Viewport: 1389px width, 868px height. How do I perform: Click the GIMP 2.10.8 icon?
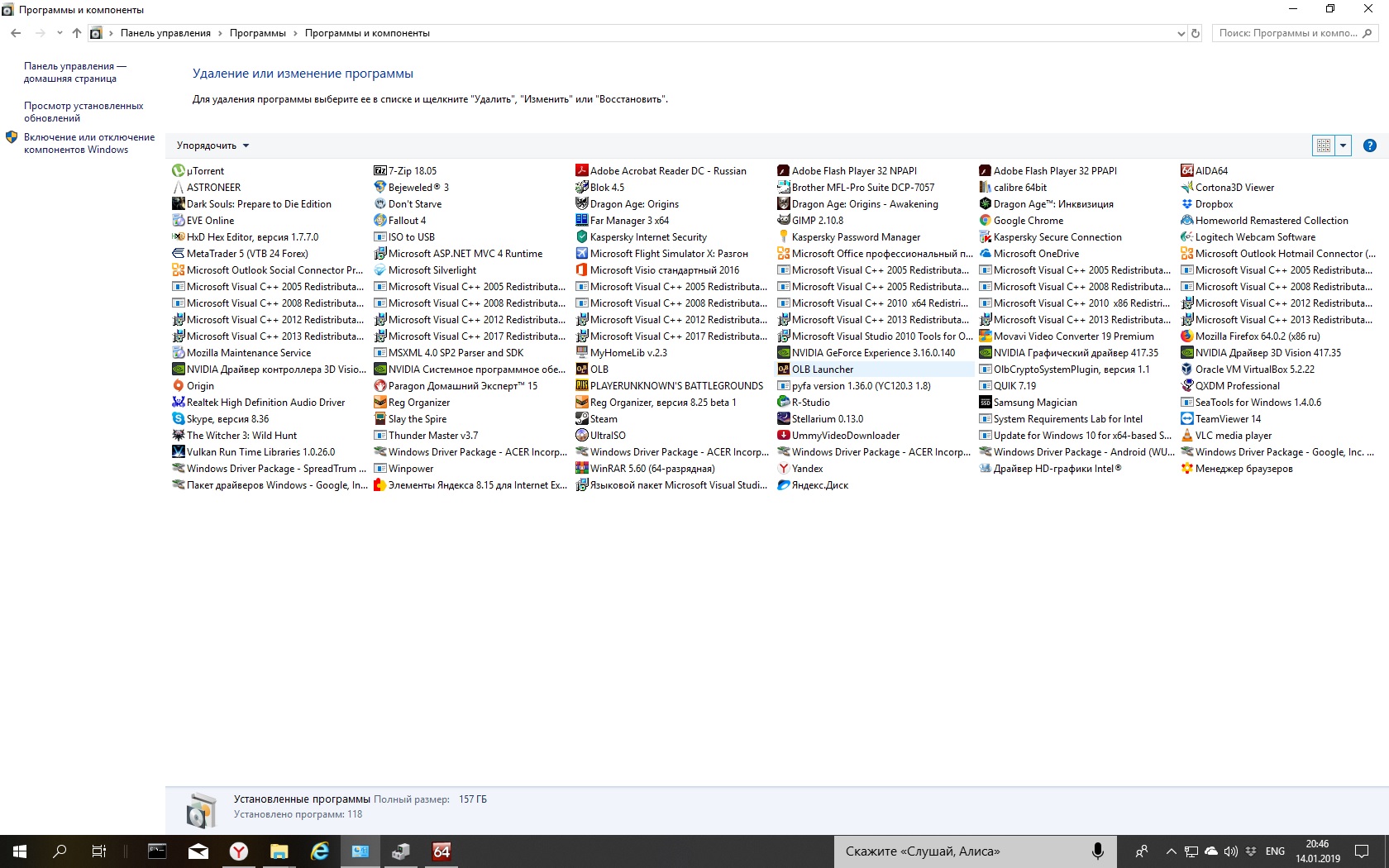point(784,221)
